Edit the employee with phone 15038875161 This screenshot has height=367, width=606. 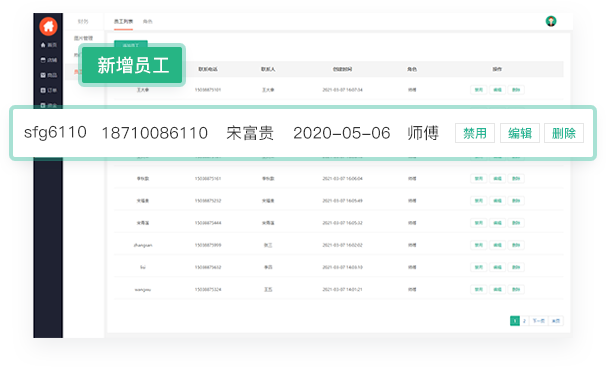click(x=497, y=178)
